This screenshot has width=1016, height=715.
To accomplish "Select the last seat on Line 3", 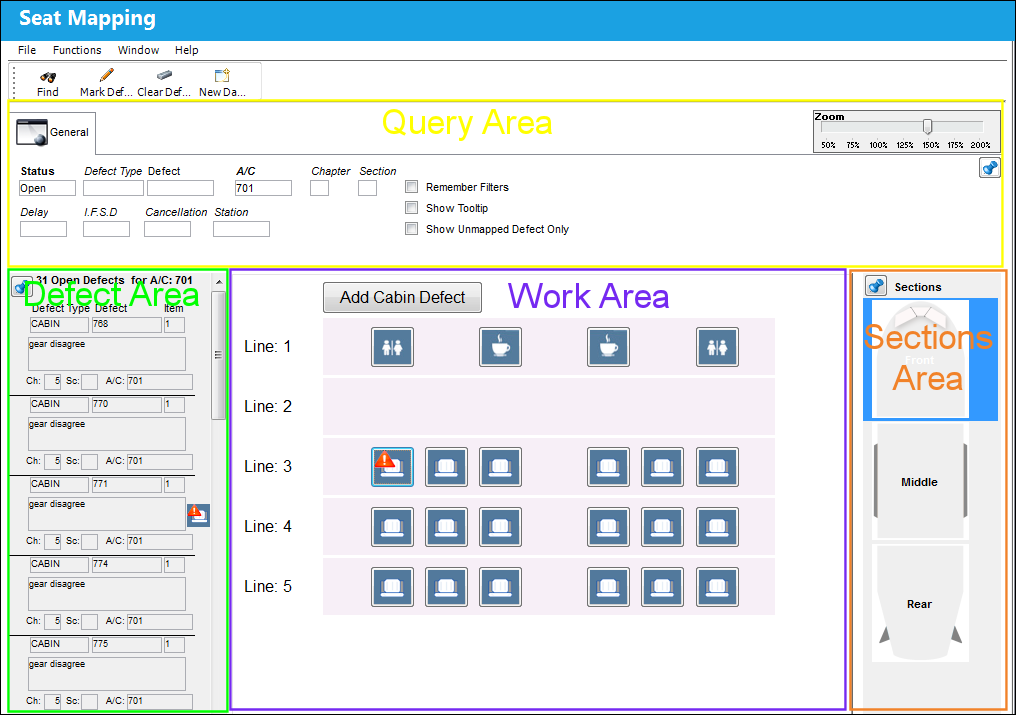I will point(717,467).
